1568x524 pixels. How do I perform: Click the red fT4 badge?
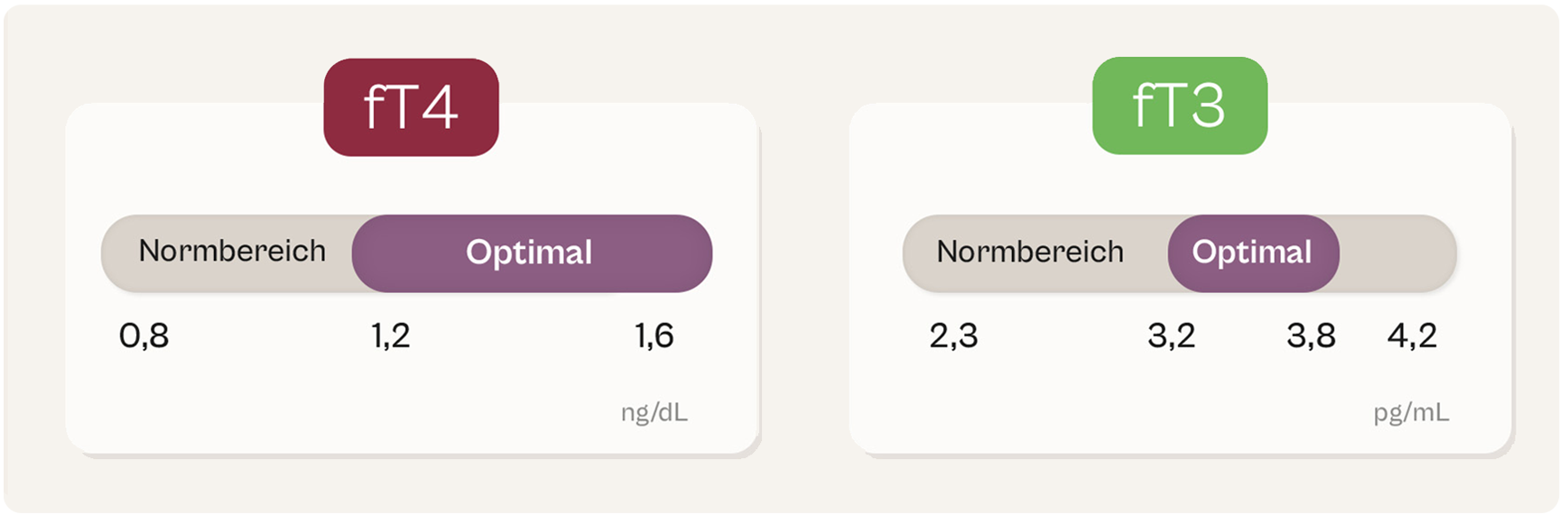coord(411,107)
